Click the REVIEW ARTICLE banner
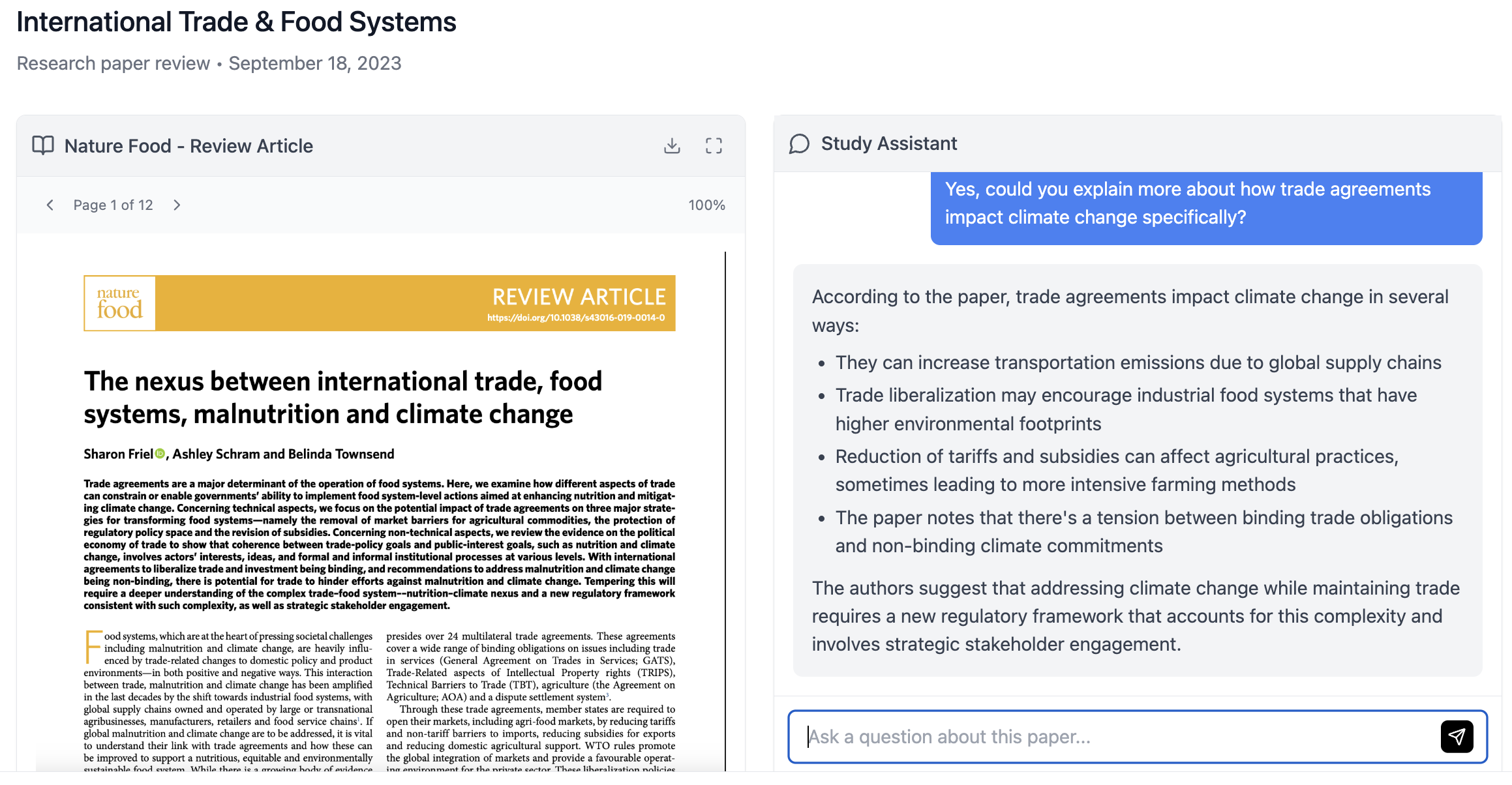 pyautogui.click(x=577, y=297)
